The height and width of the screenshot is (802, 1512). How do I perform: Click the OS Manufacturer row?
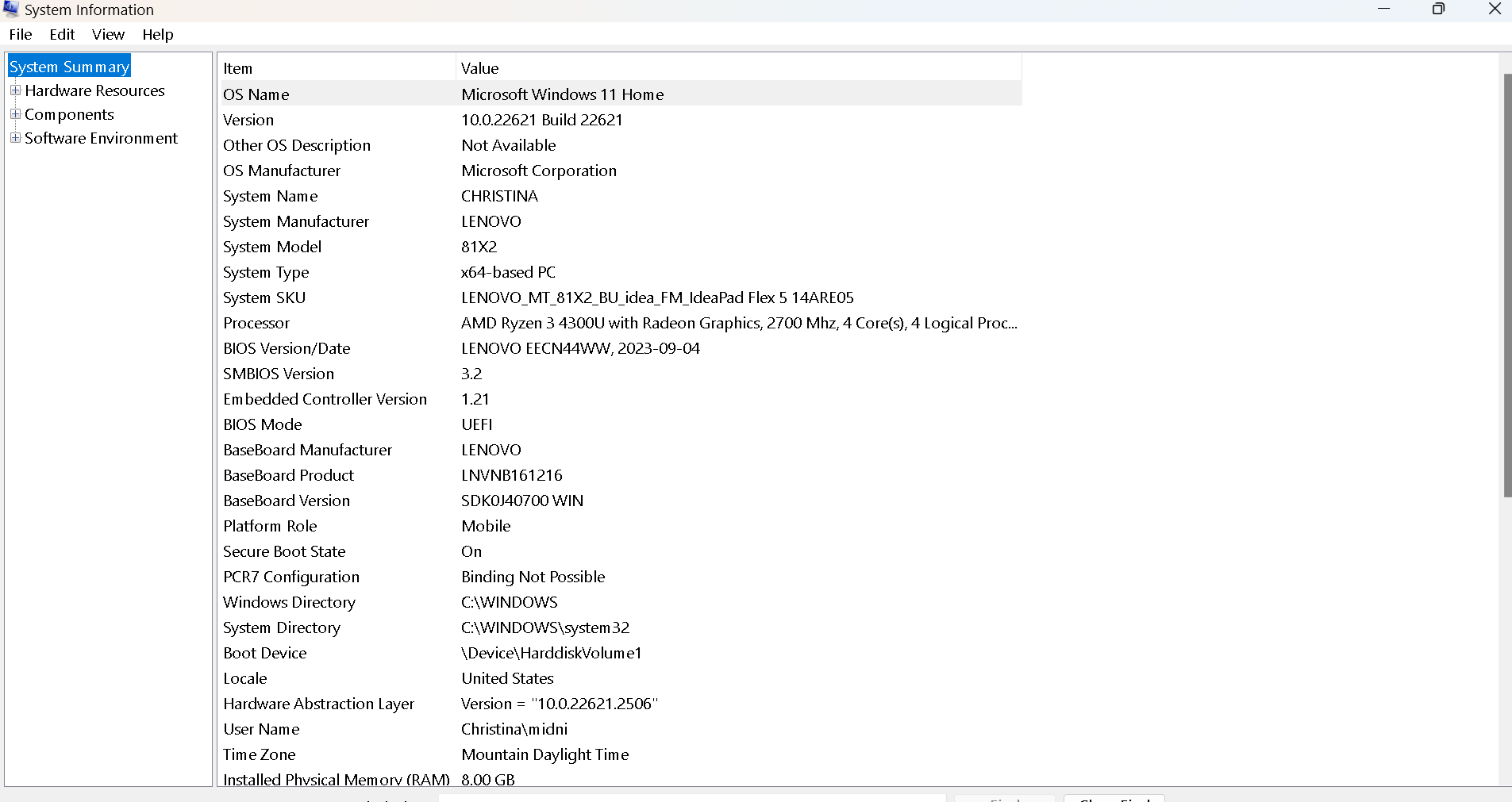point(620,171)
